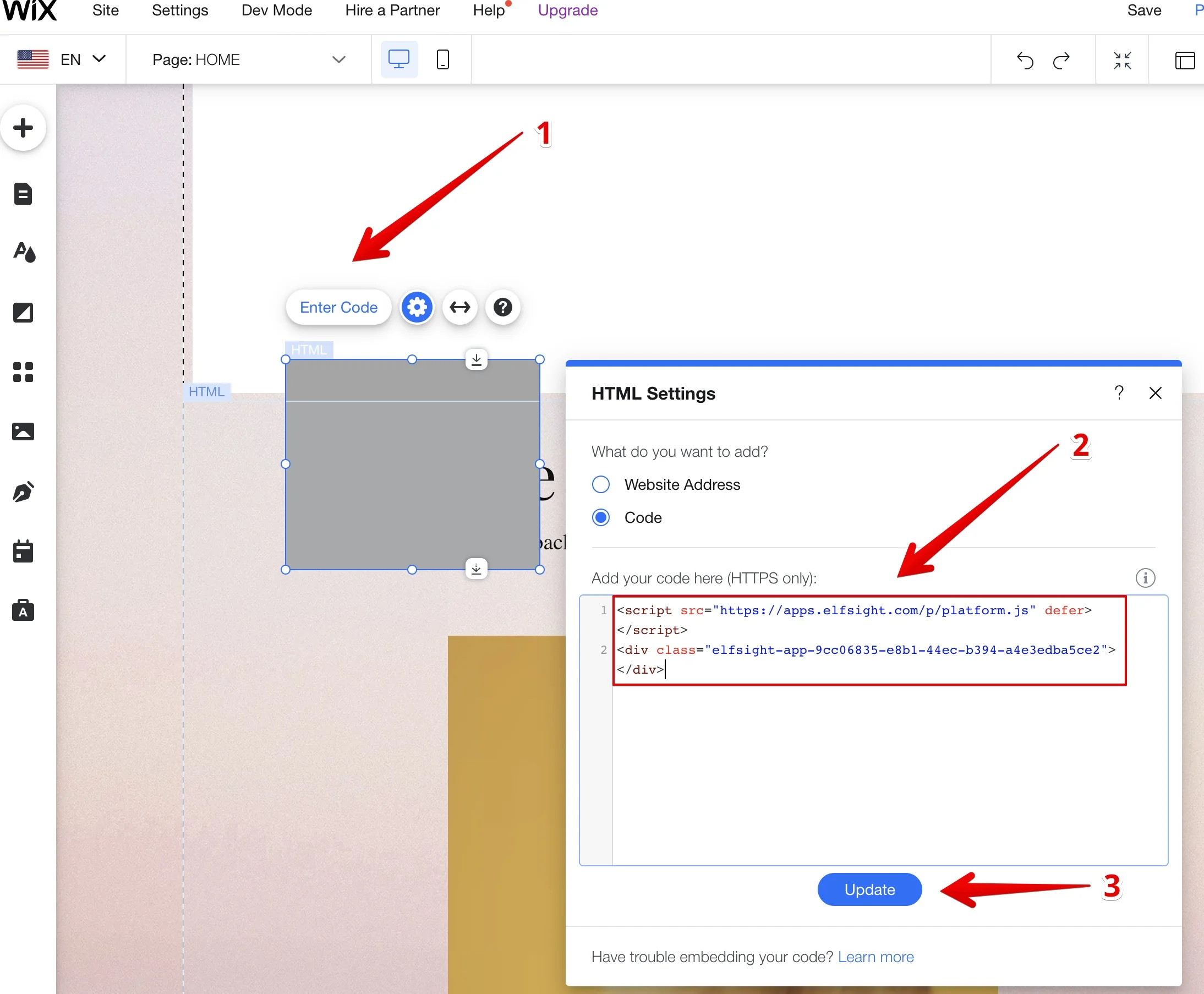Click the US flag language icon
Image resolution: width=1204 pixels, height=994 pixels.
32,59
